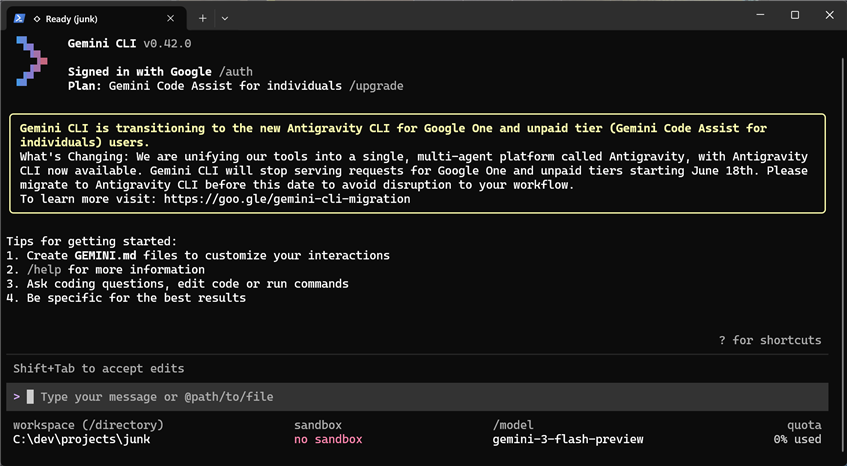Open a new terminal tab with plus
The image size is (847, 466).
point(203,18)
